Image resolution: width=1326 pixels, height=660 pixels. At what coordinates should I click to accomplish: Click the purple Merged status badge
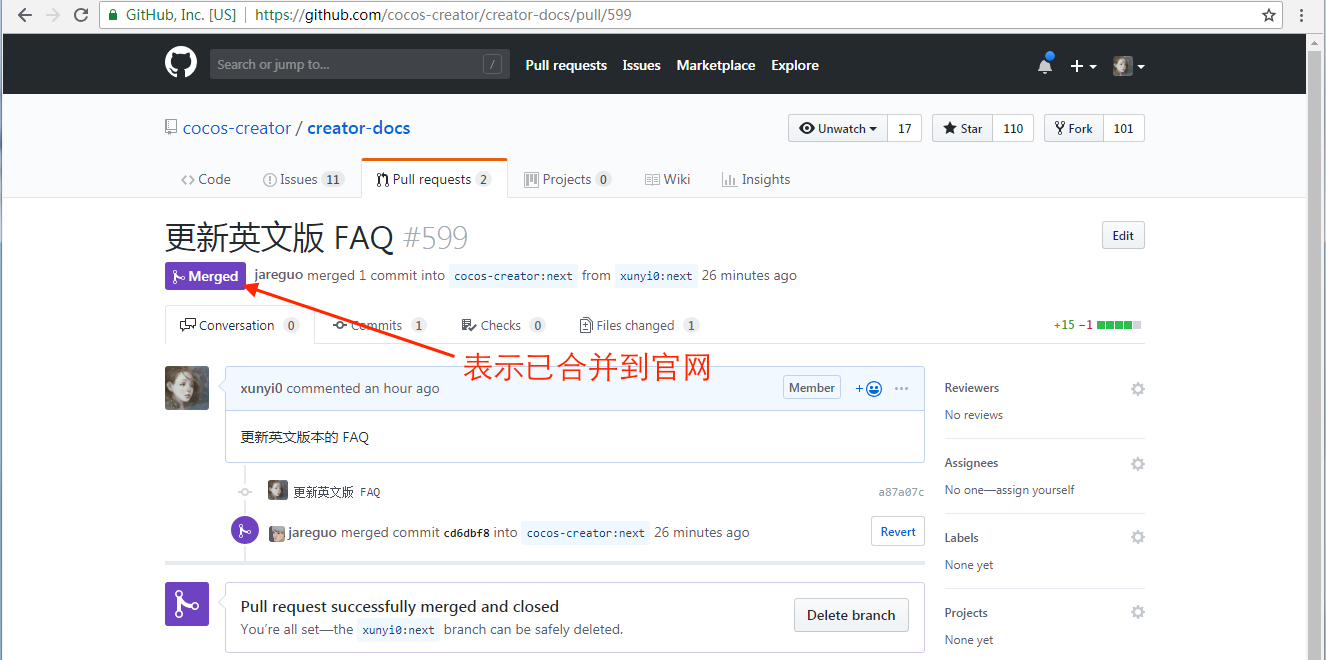coord(205,276)
